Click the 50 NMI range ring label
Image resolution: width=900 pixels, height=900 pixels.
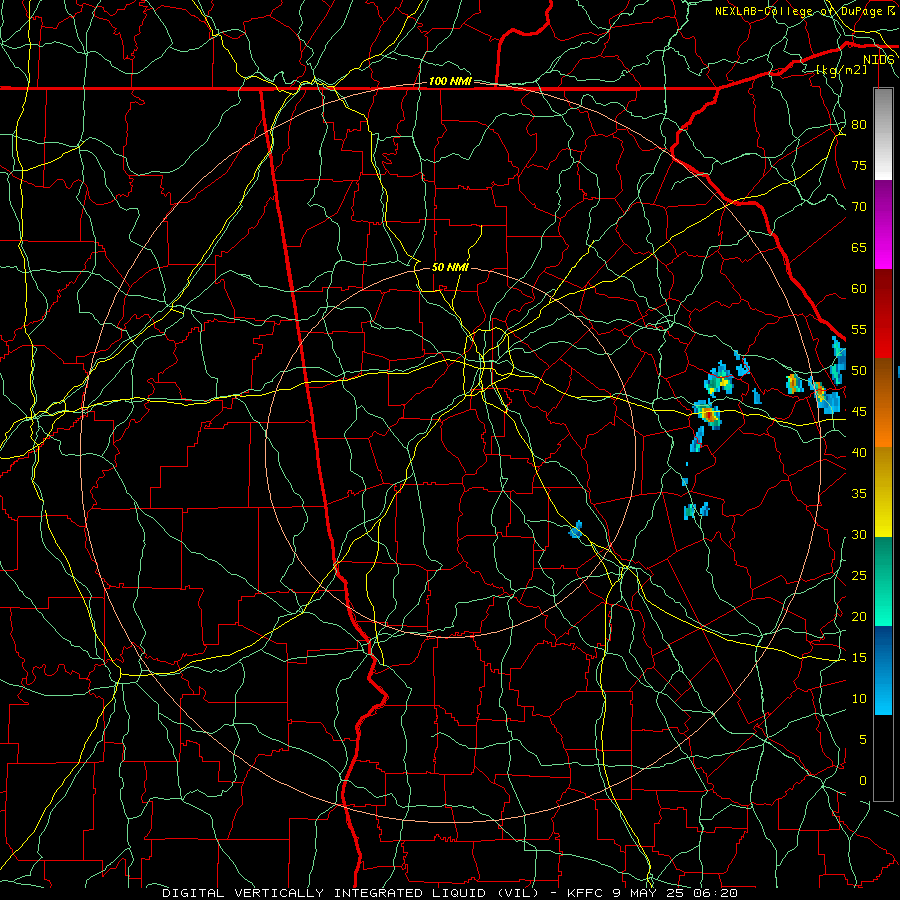click(x=450, y=267)
